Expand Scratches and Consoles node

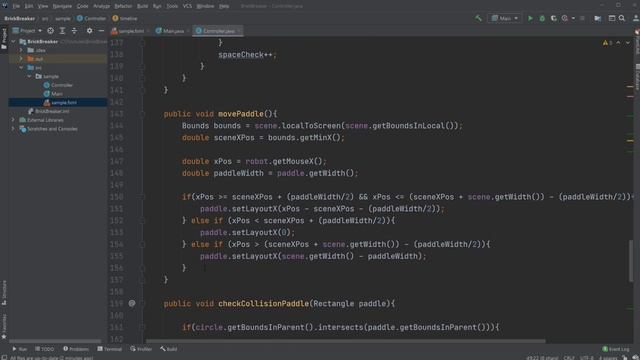13,129
